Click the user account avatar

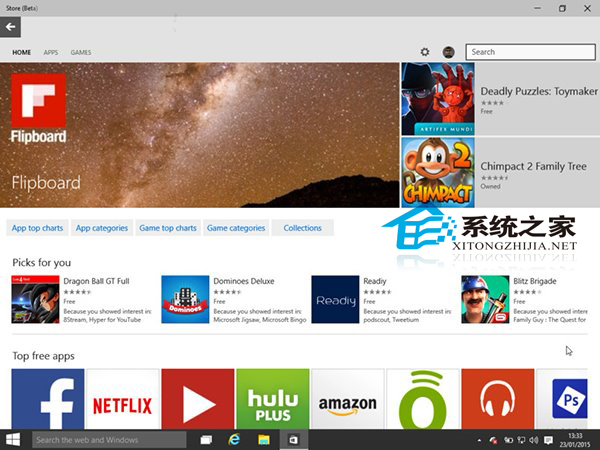click(x=449, y=52)
